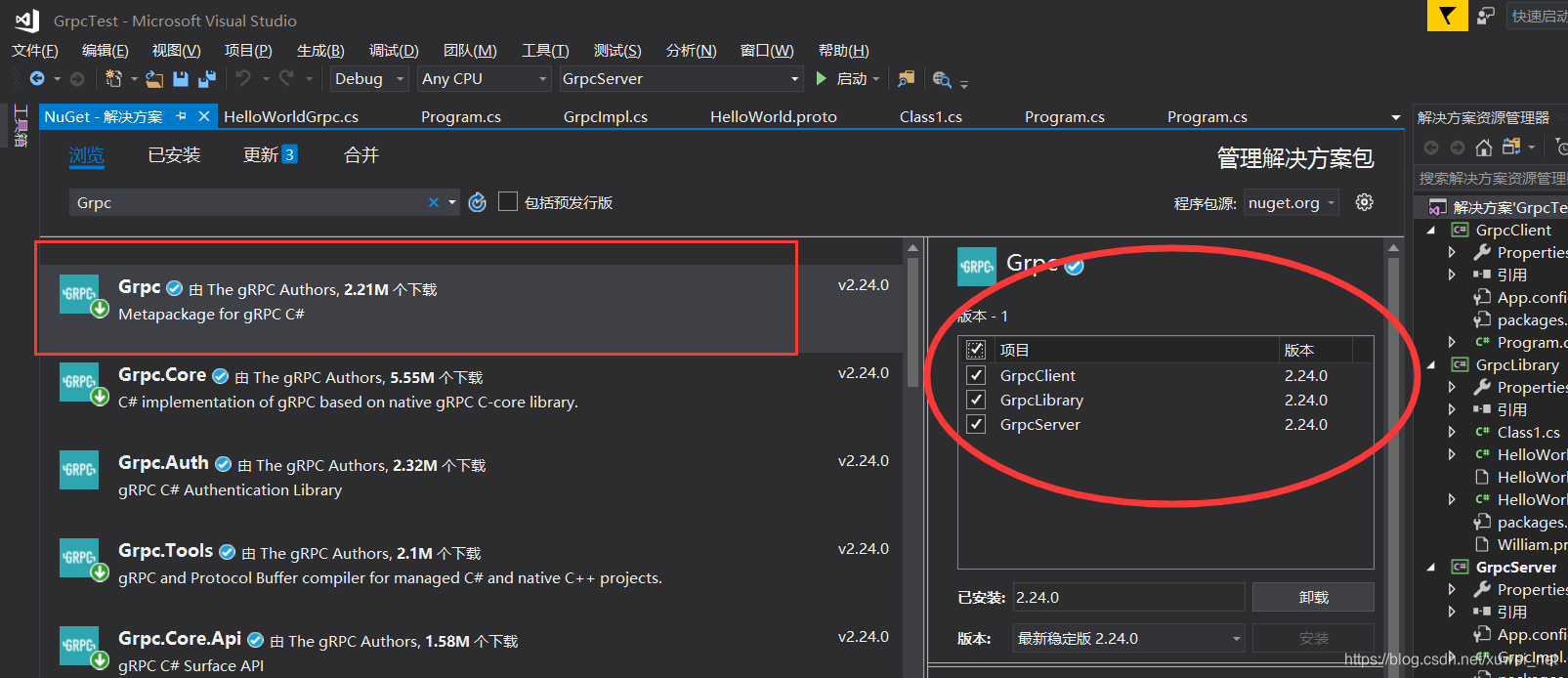Refresh the NuGet package search results
Viewport: 1568px width, 678px height.
477,202
